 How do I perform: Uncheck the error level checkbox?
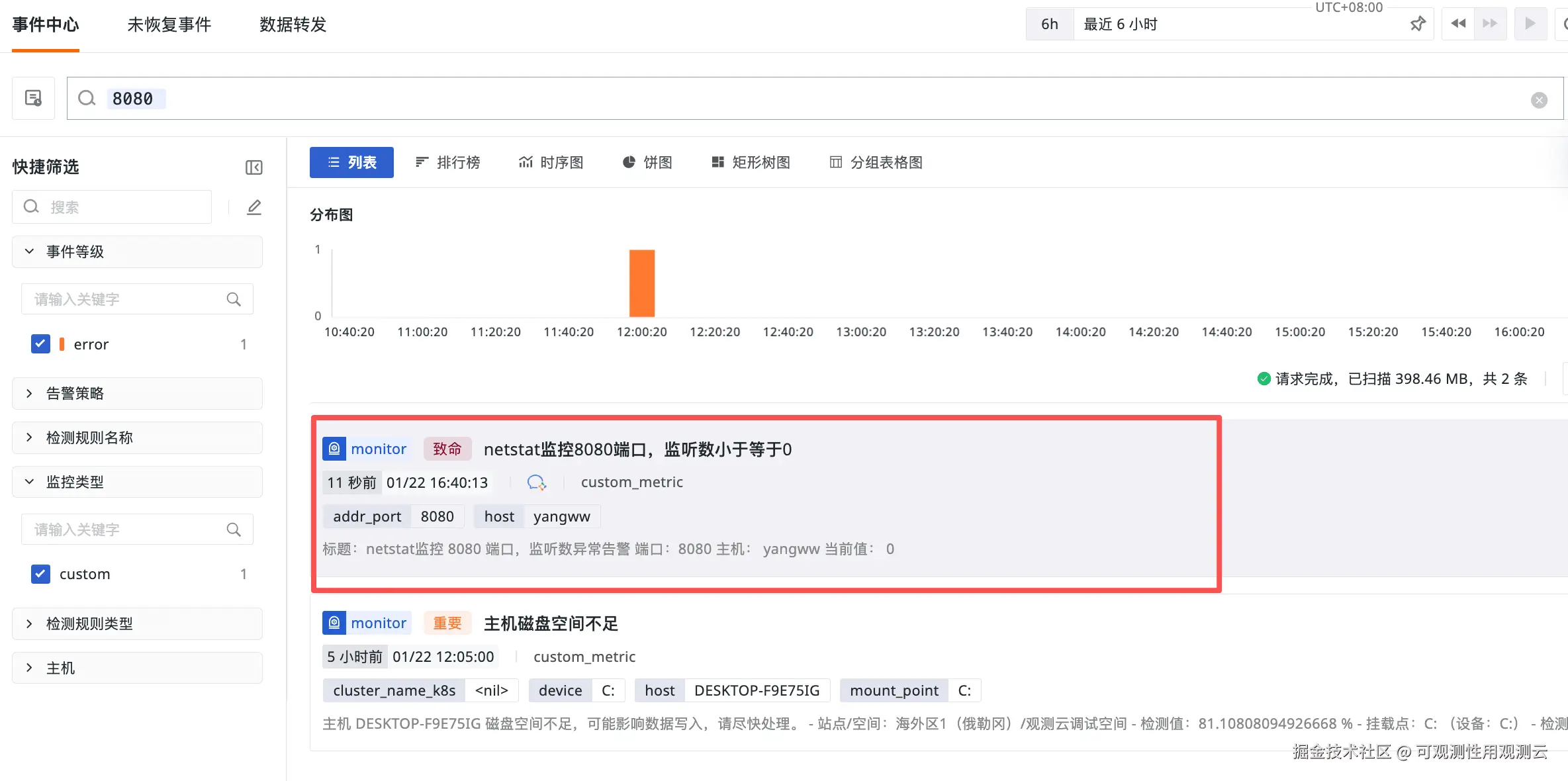point(40,344)
